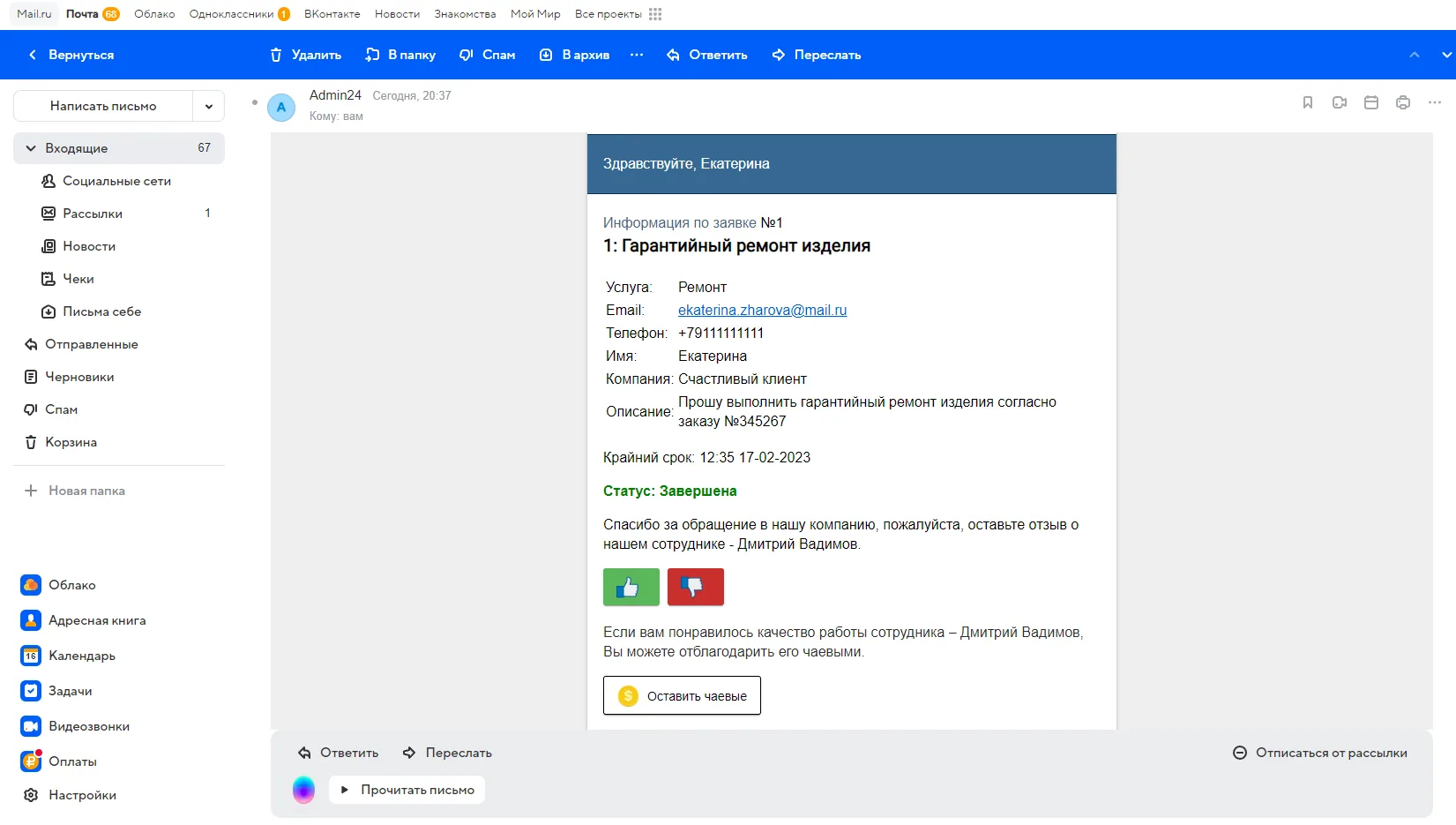Click Переслать in the blue toolbar
Viewport: 1456px width, 825px height.
pos(816,55)
